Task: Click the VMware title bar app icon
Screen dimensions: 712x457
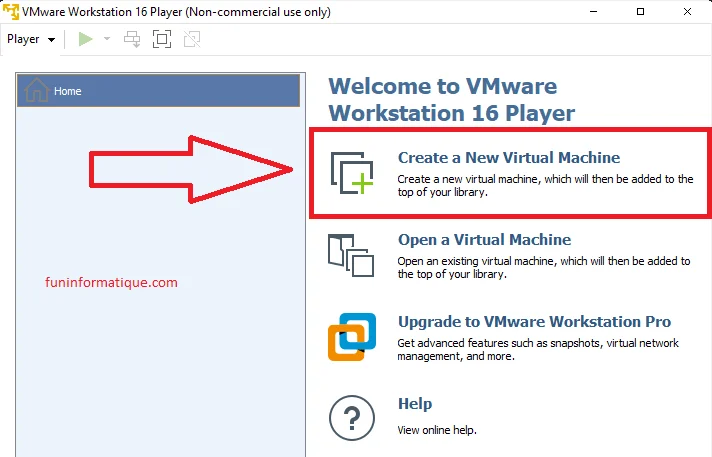Action: tap(11, 12)
